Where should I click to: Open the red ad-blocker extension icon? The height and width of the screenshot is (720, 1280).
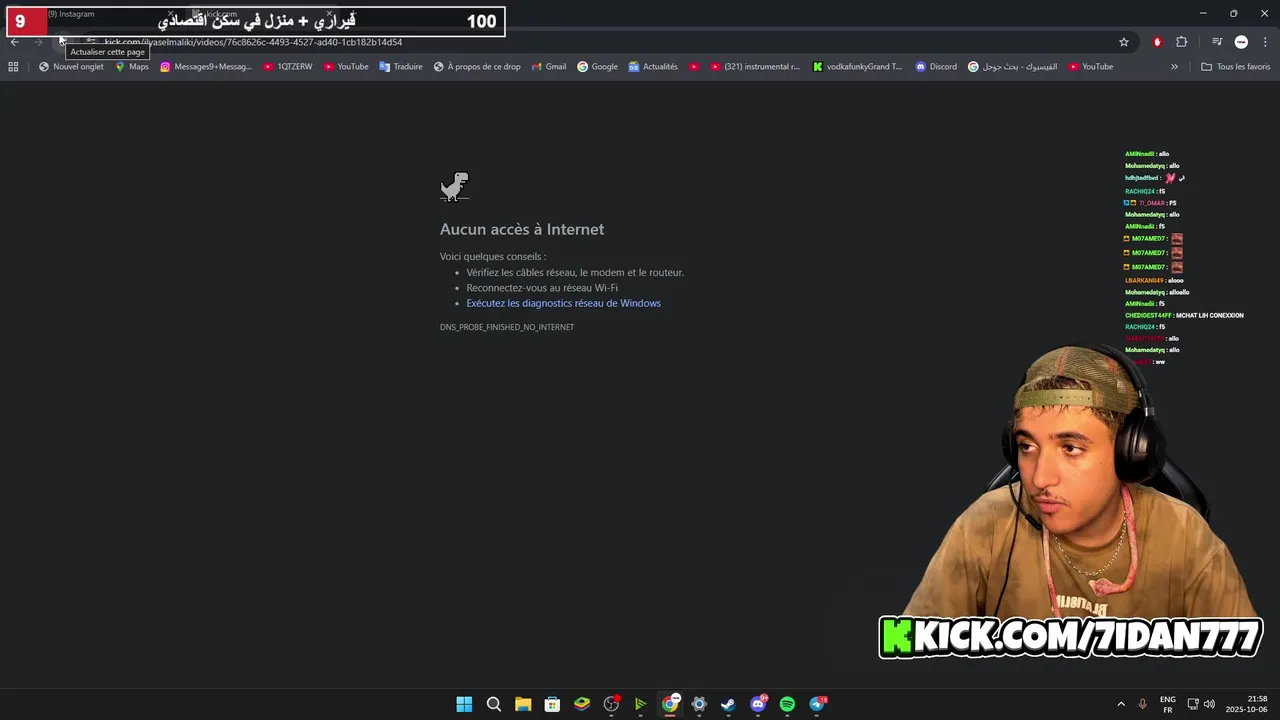point(1157,42)
